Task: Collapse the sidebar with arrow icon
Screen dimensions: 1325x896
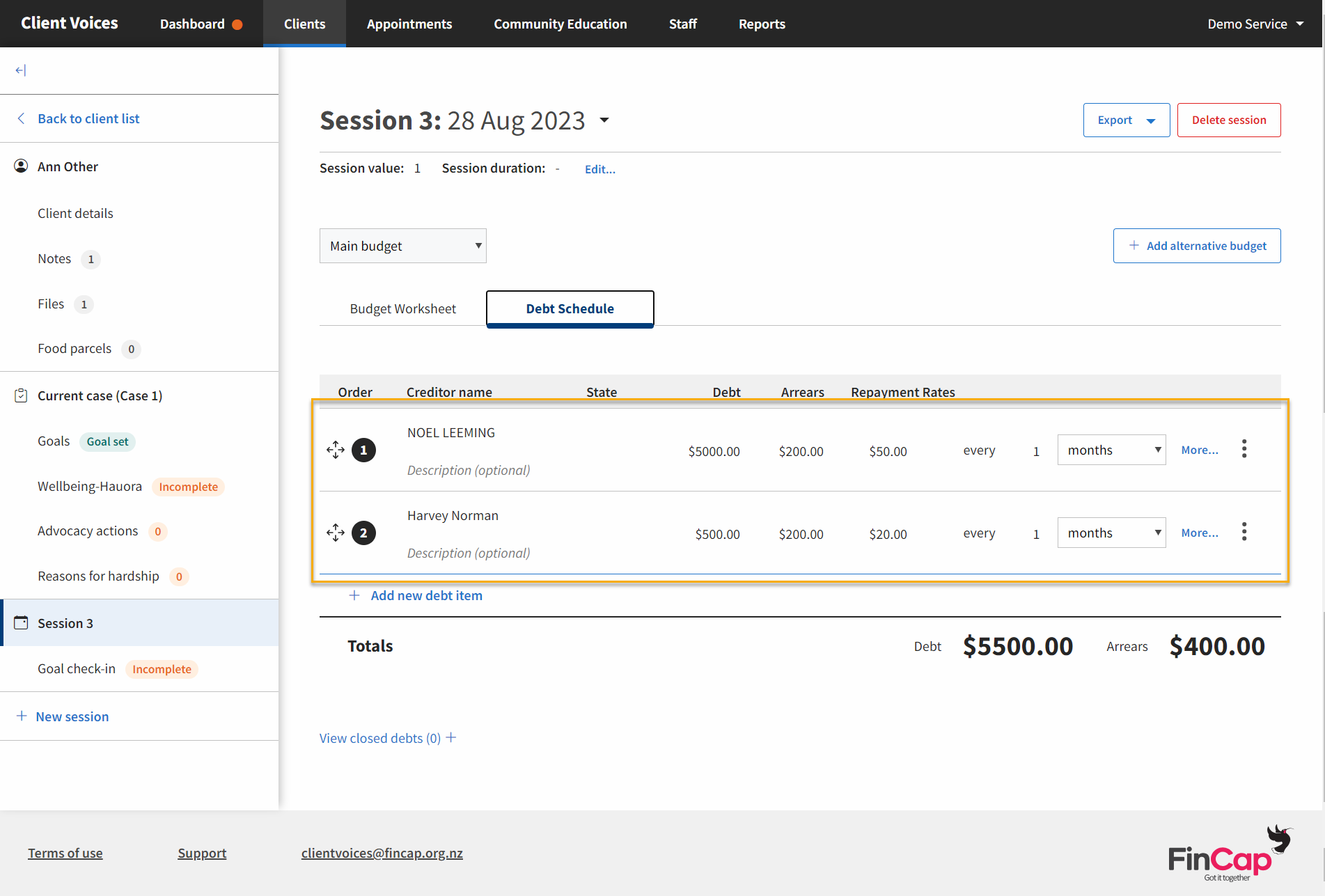Action: pyautogui.click(x=21, y=70)
